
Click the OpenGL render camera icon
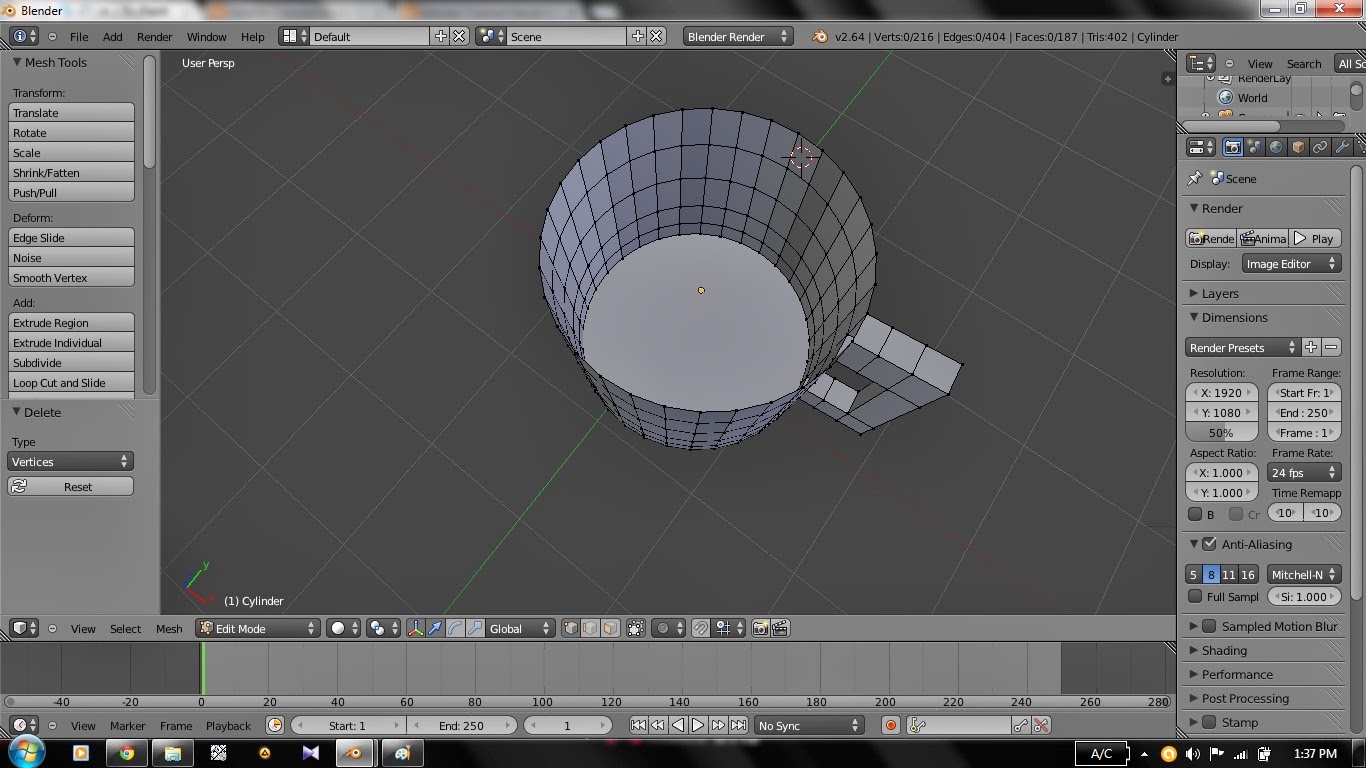(761, 628)
